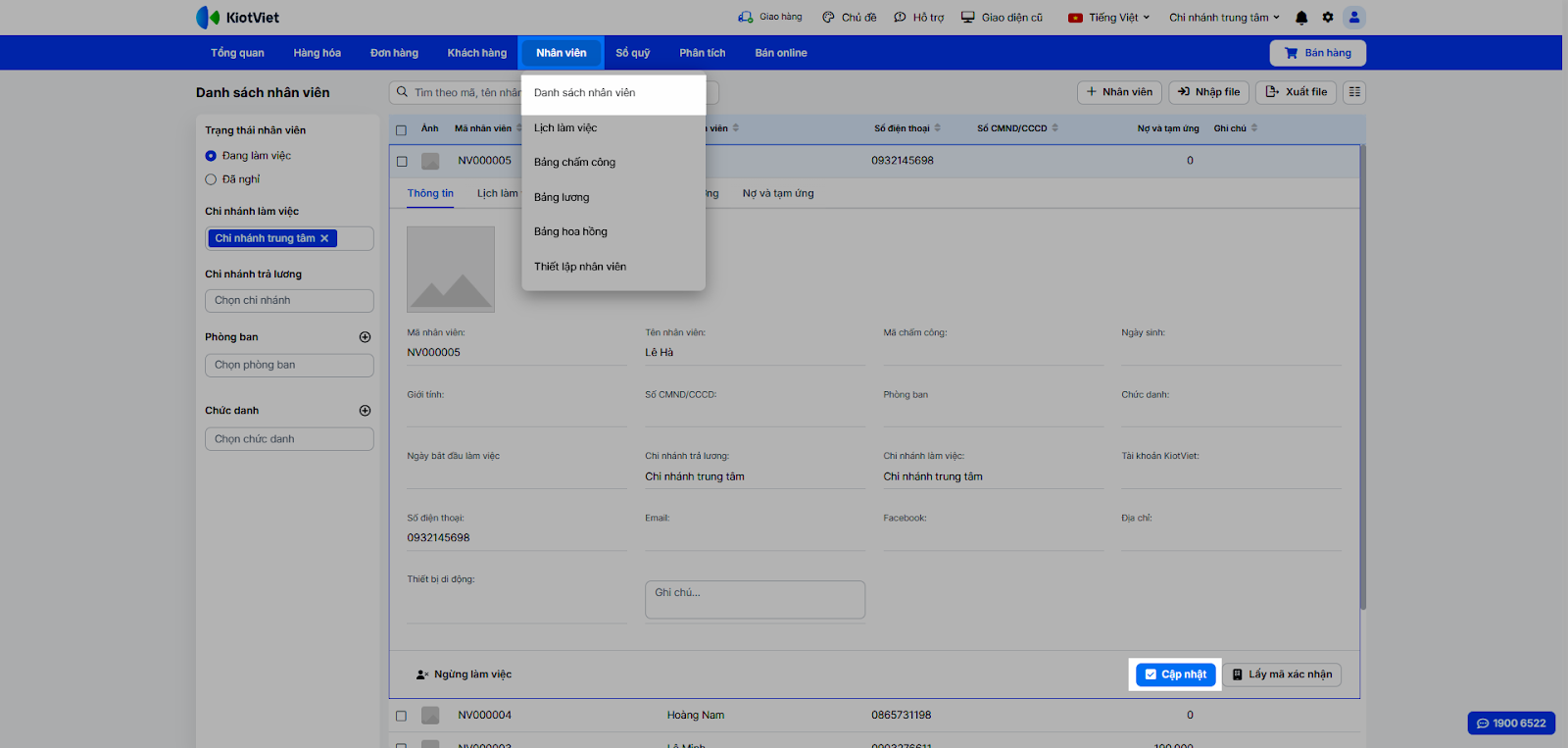Click the Ghi chú notes text field
Viewport: 1568px width, 748px height.
(755, 600)
